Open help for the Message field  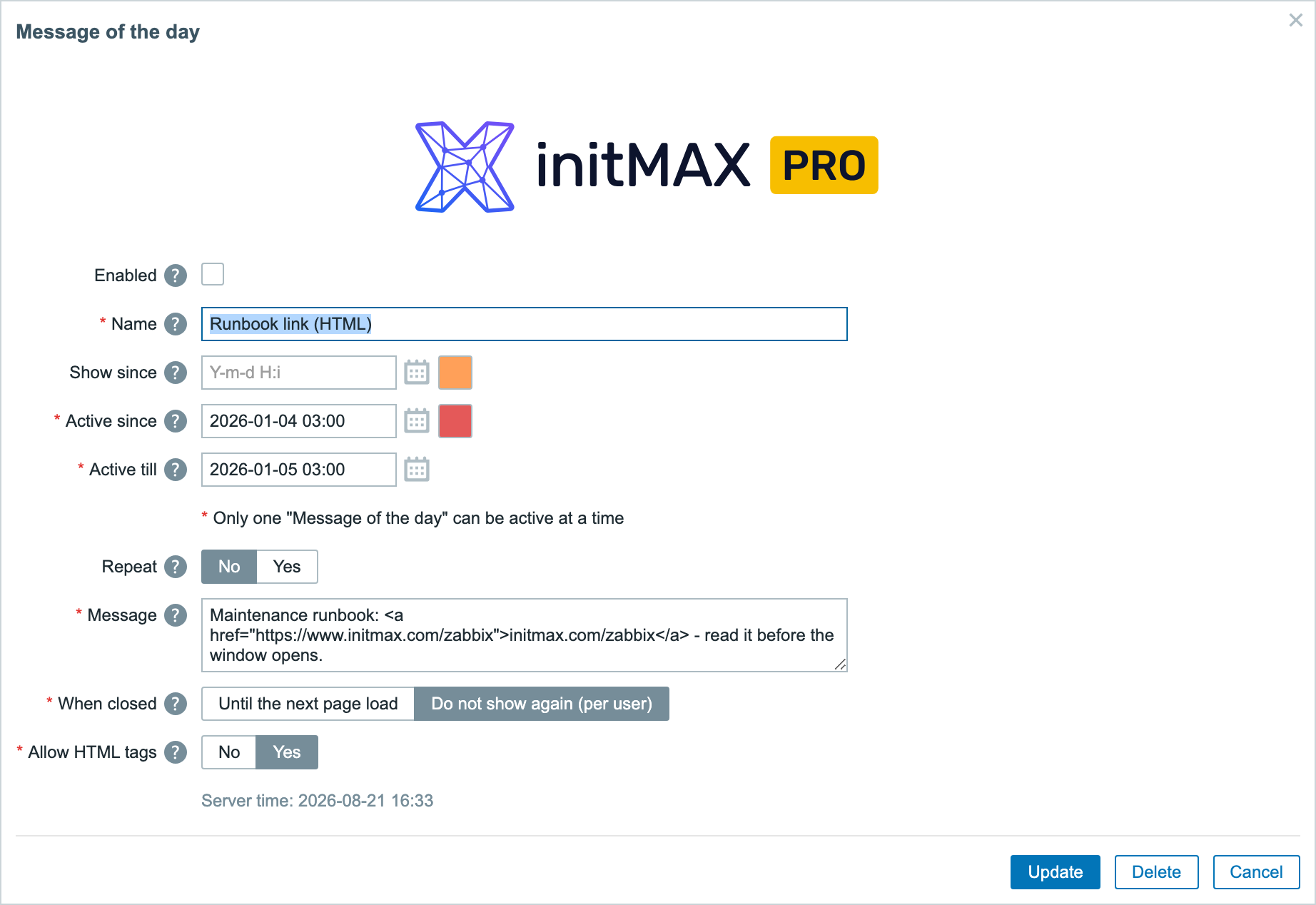click(176, 615)
